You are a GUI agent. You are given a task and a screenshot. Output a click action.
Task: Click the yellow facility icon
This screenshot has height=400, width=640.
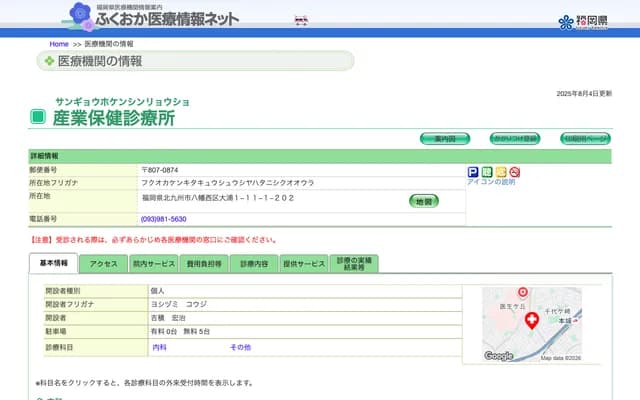click(501, 172)
